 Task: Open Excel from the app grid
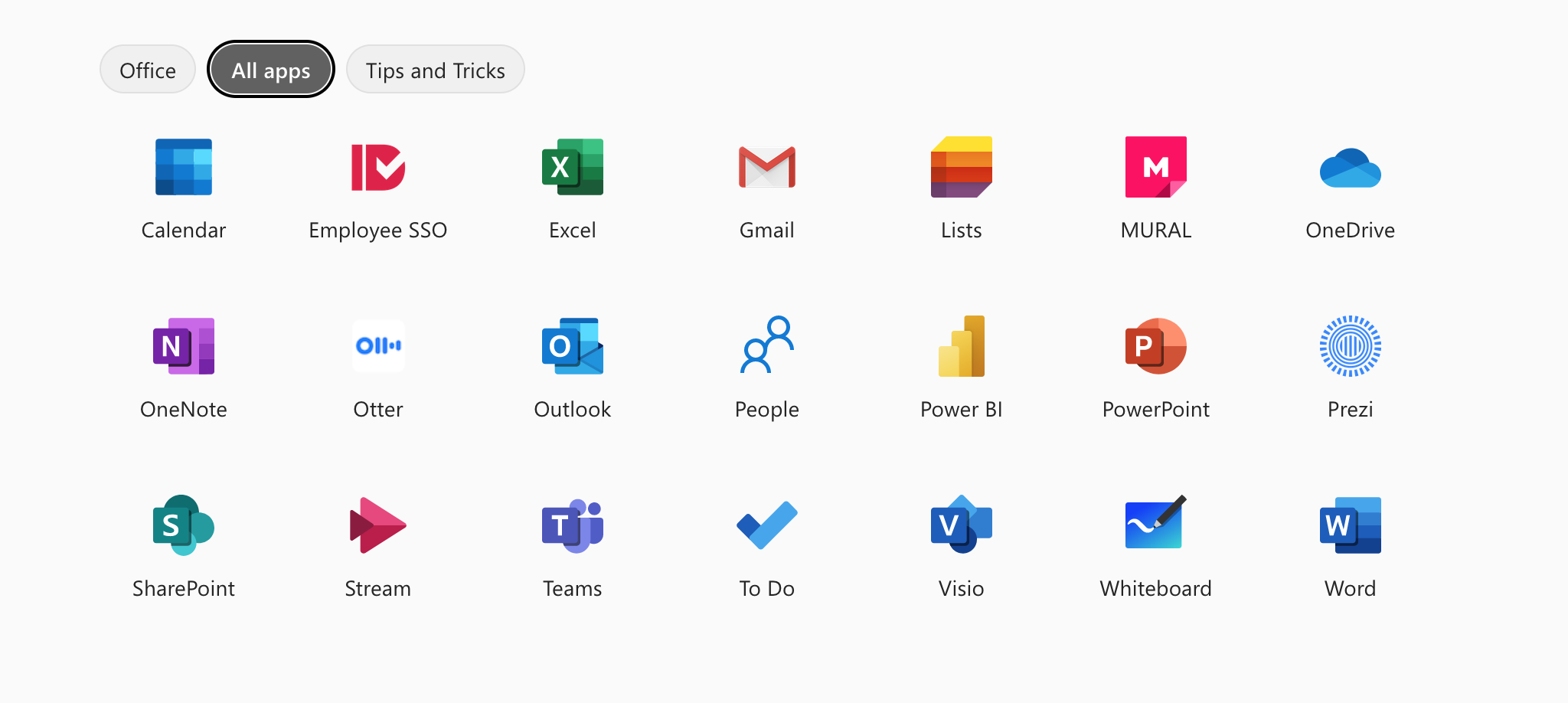click(x=572, y=167)
